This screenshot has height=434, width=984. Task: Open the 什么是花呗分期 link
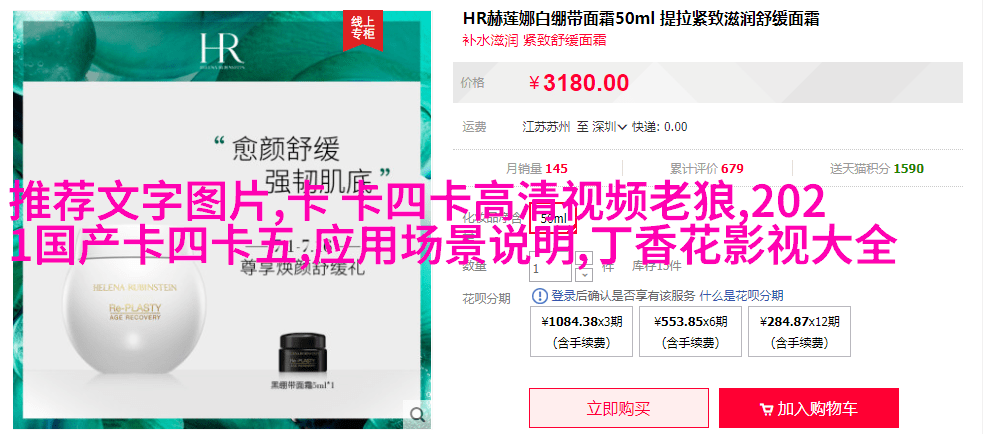[741, 295]
